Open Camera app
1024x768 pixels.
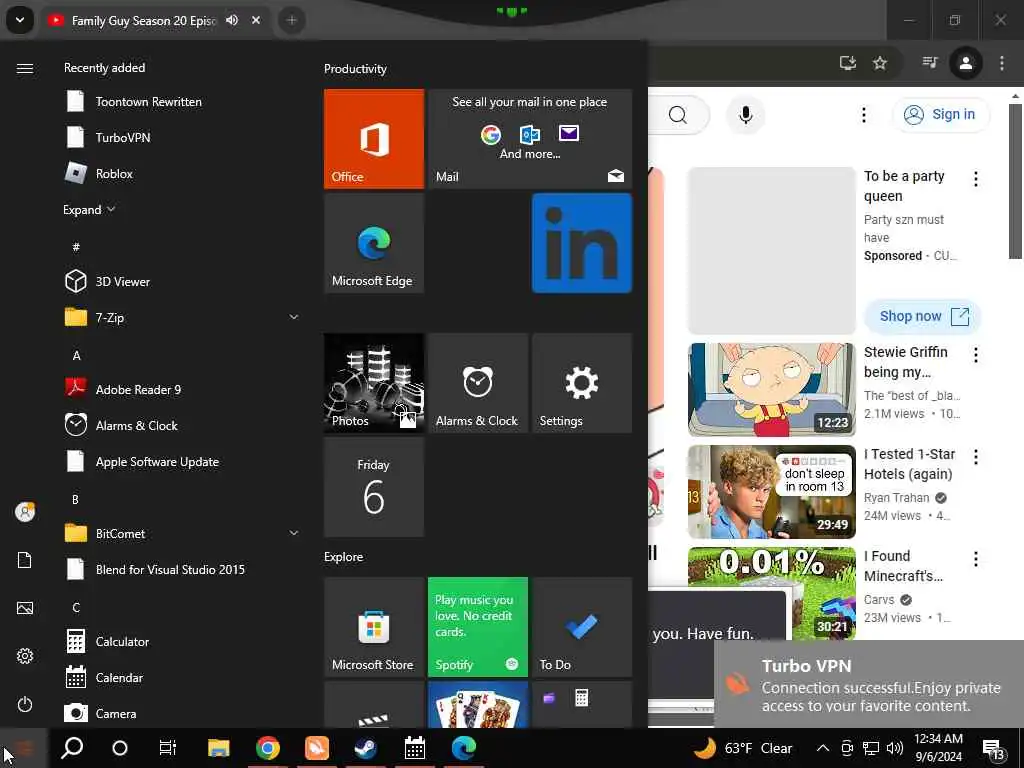pos(182,713)
